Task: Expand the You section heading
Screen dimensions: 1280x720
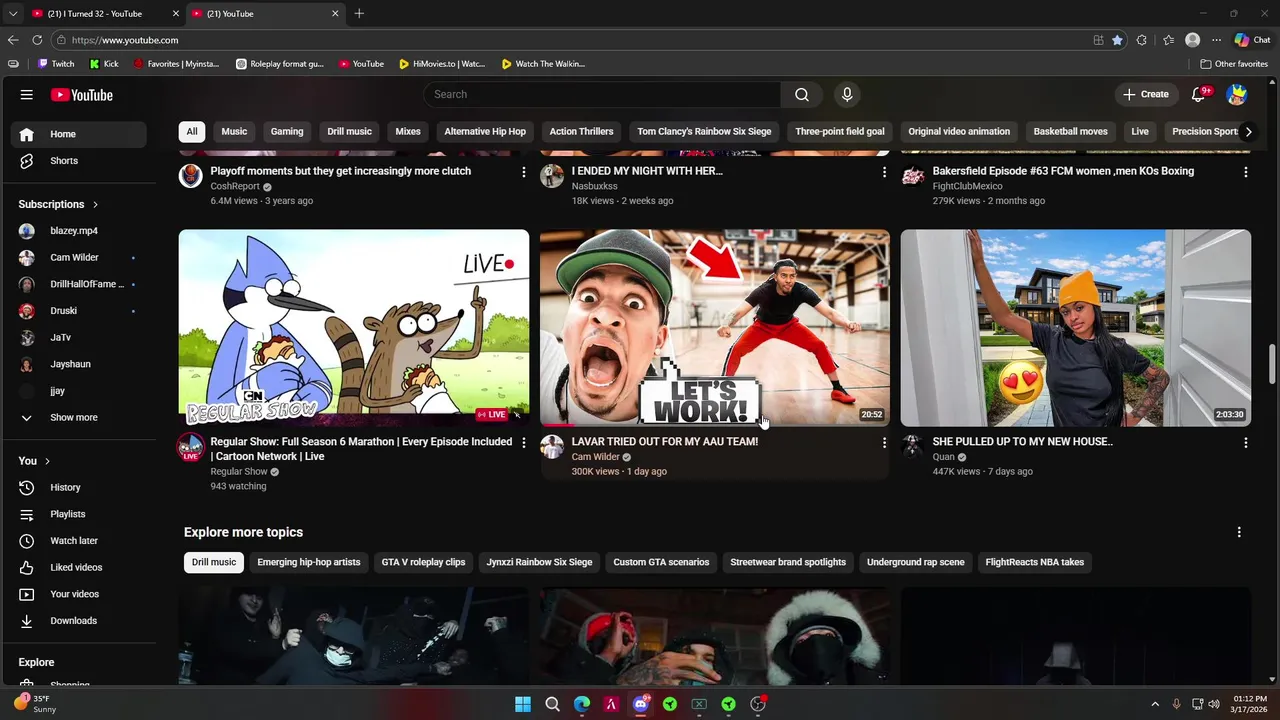Action: 35,461
